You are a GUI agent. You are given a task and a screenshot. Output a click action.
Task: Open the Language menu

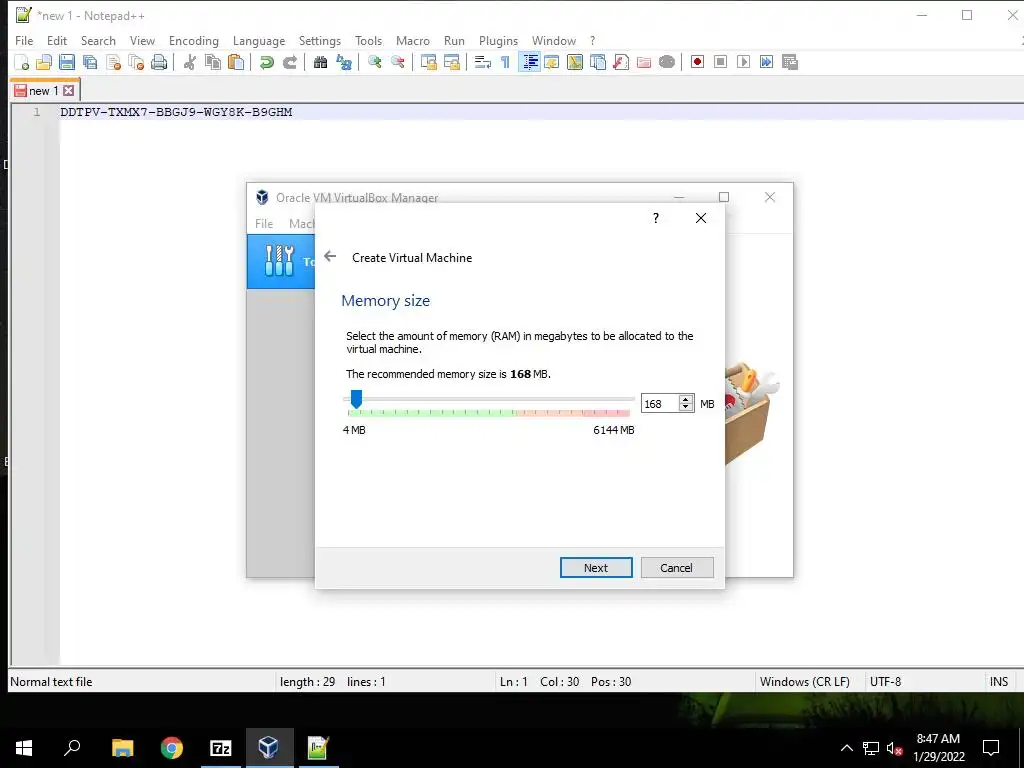pos(259,40)
